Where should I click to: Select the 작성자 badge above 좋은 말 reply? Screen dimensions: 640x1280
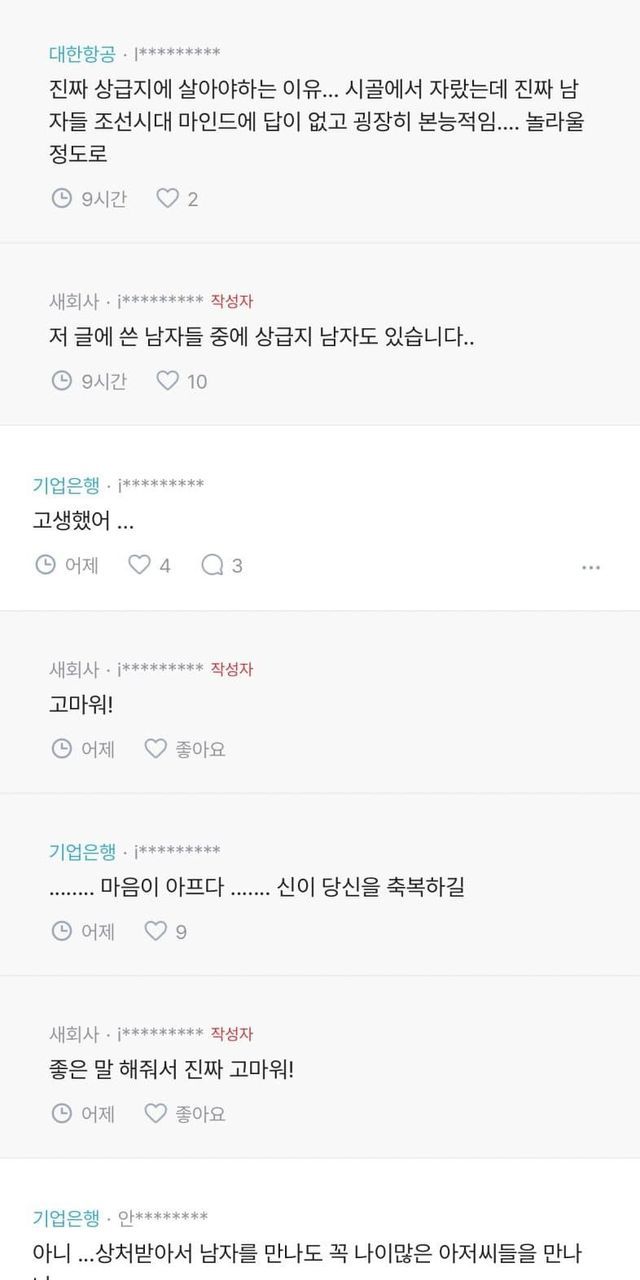(x=231, y=1033)
